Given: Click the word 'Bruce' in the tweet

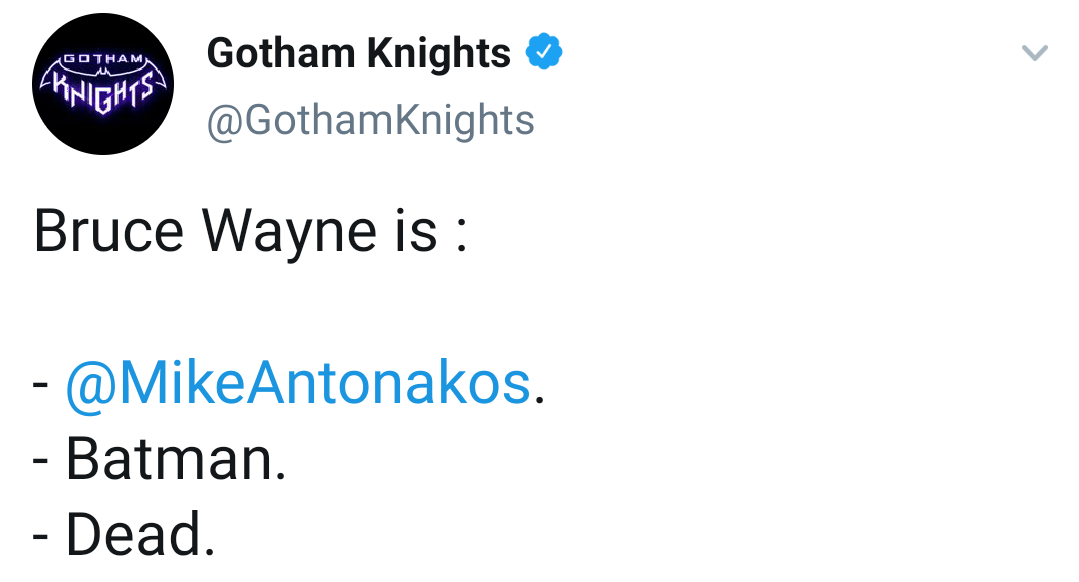Looking at the screenshot, I should pos(109,231).
